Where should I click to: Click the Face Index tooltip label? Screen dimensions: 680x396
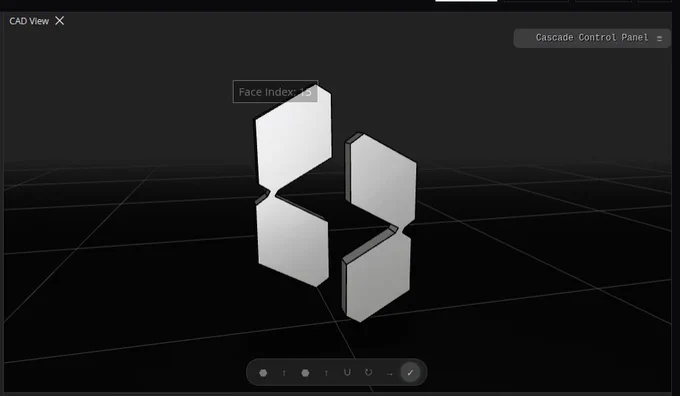(275, 92)
